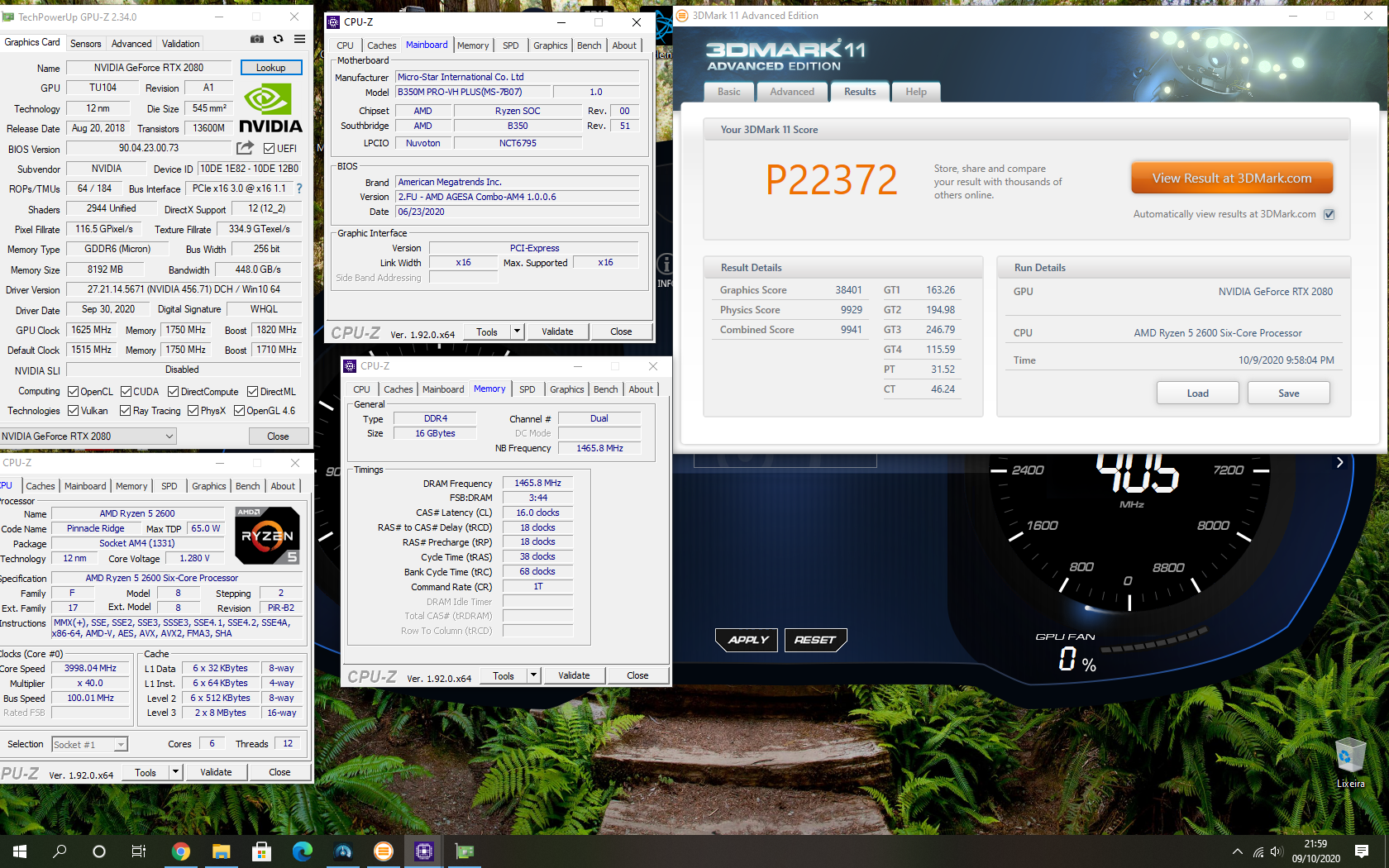This screenshot has width=1389, height=868.
Task: Switch to GPU-Z on the taskbar
Action: [x=465, y=851]
